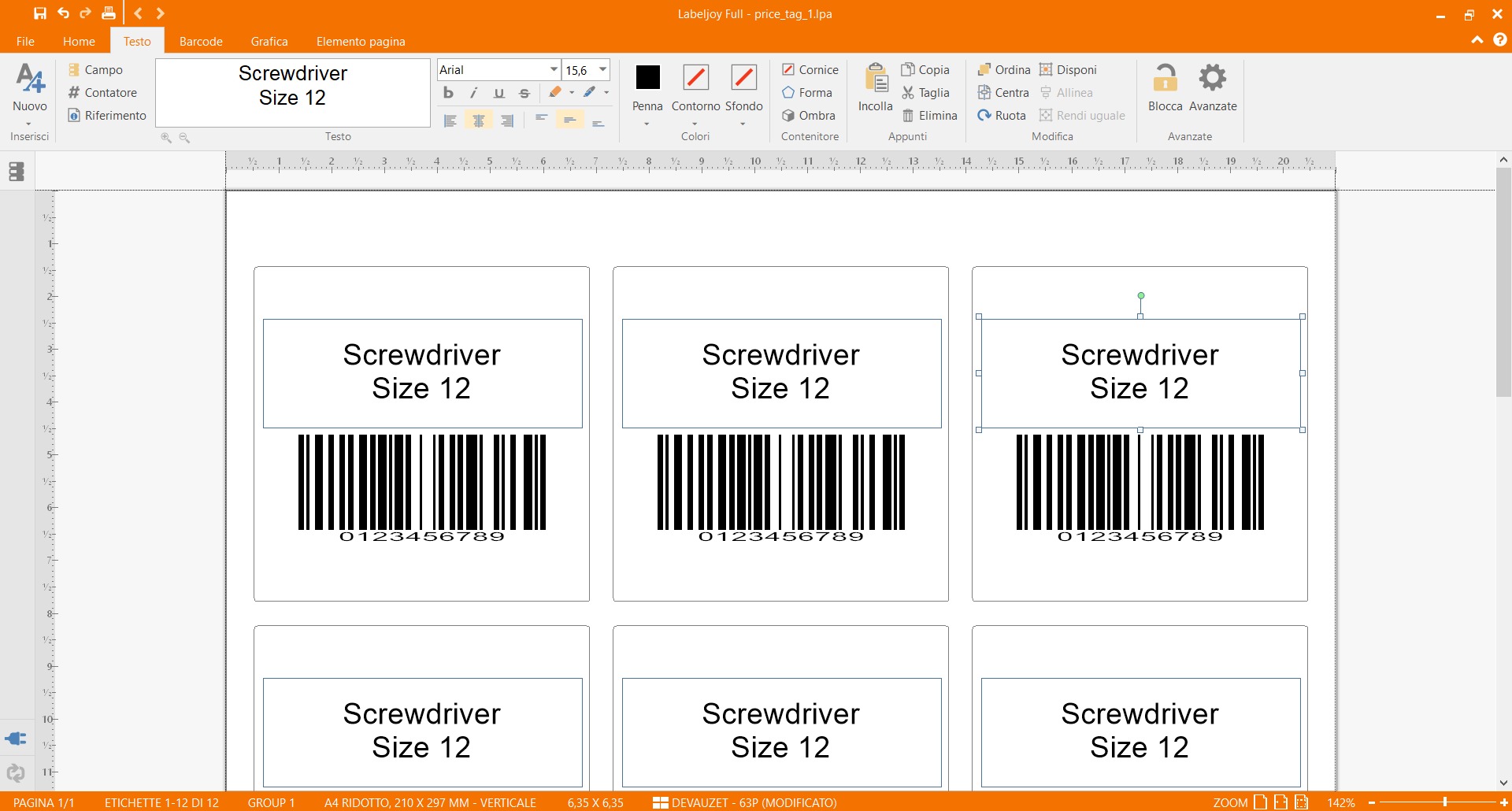Select the Testo tab
The image size is (1512, 811).
coord(137,42)
